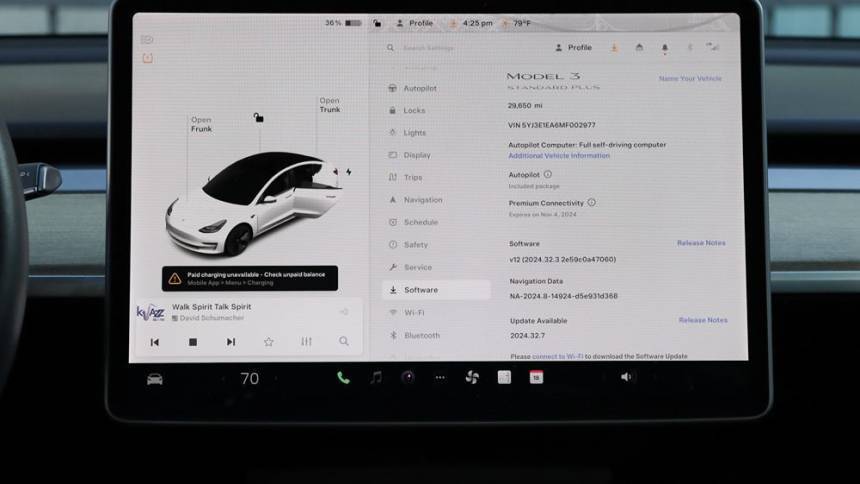Open all apps three-dots launcher

click(440, 378)
